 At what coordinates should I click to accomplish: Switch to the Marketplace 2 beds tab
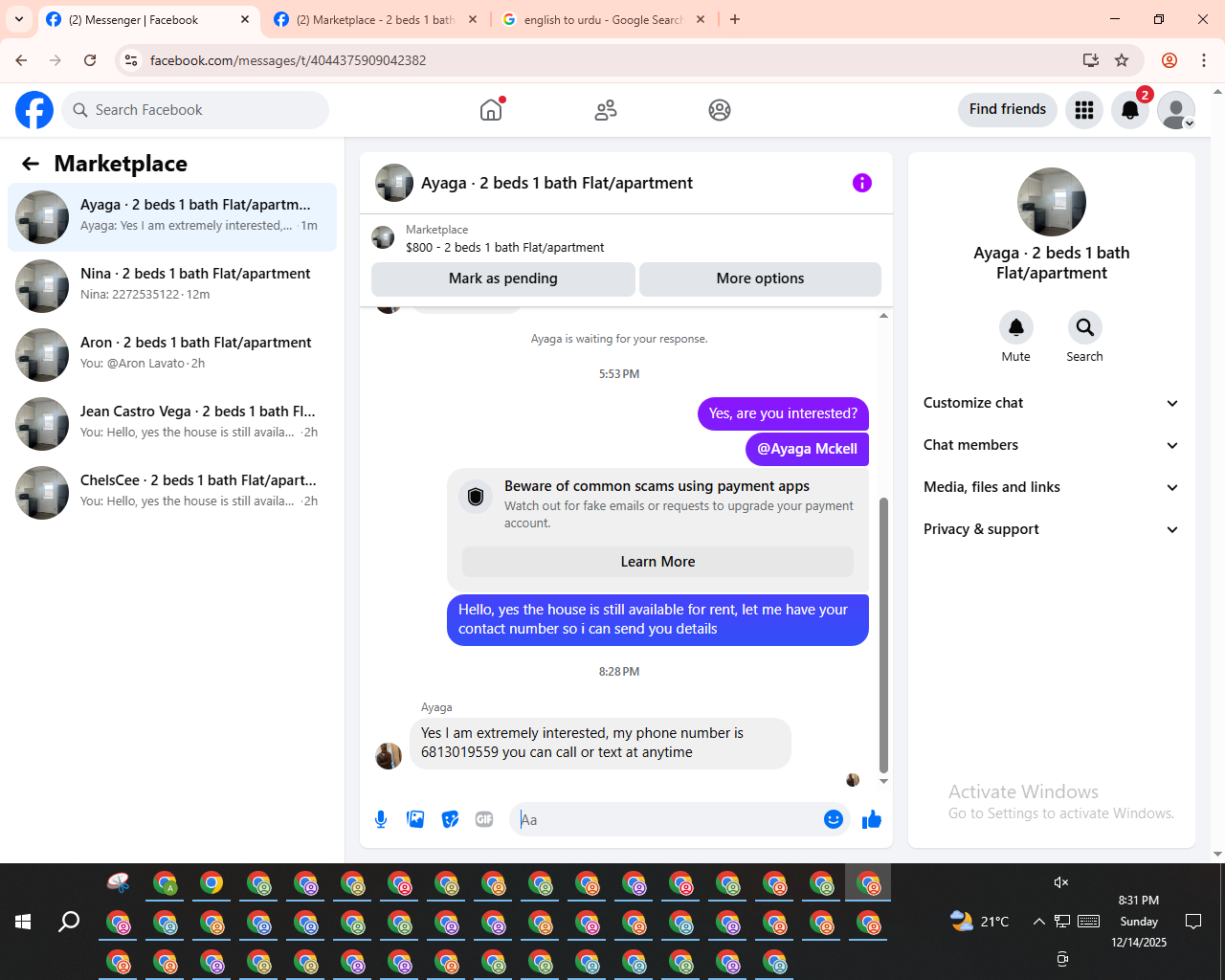[375, 19]
